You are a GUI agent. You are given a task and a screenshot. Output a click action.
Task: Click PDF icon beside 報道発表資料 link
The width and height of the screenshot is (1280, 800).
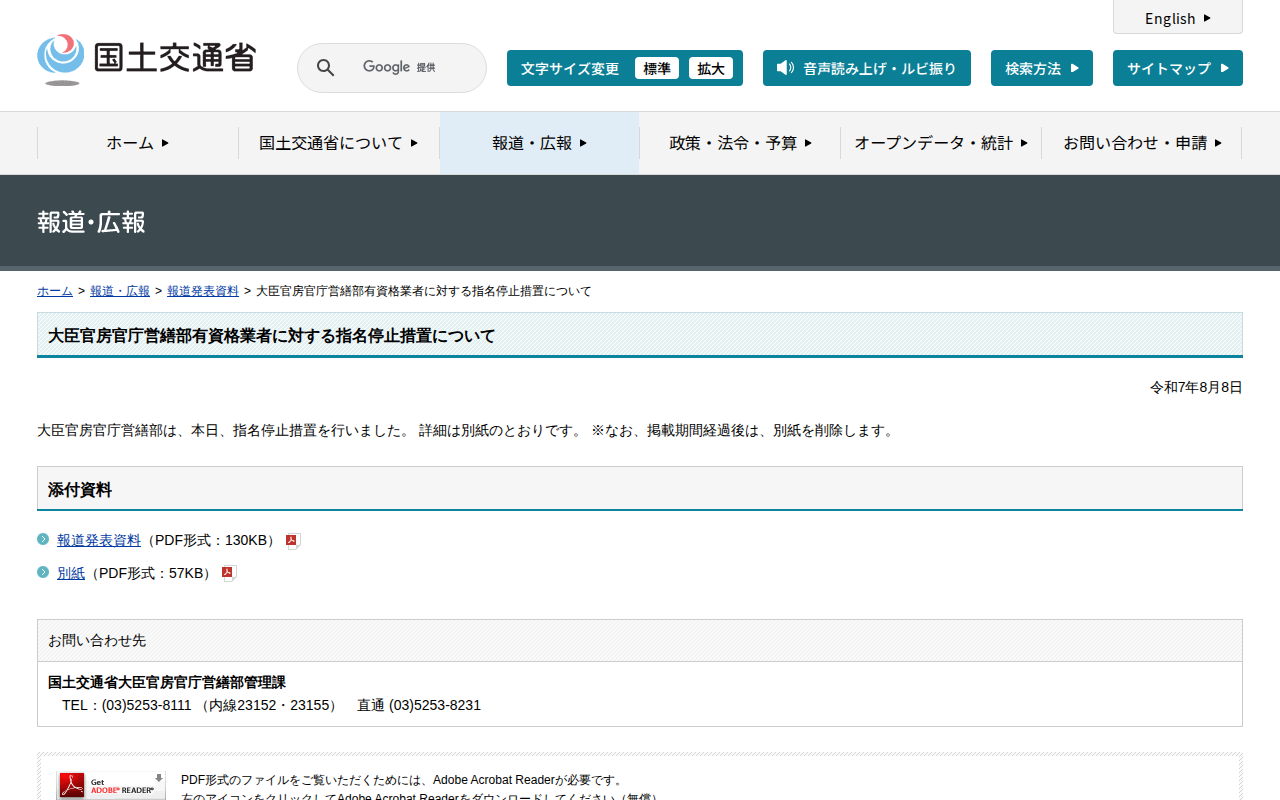click(292, 541)
